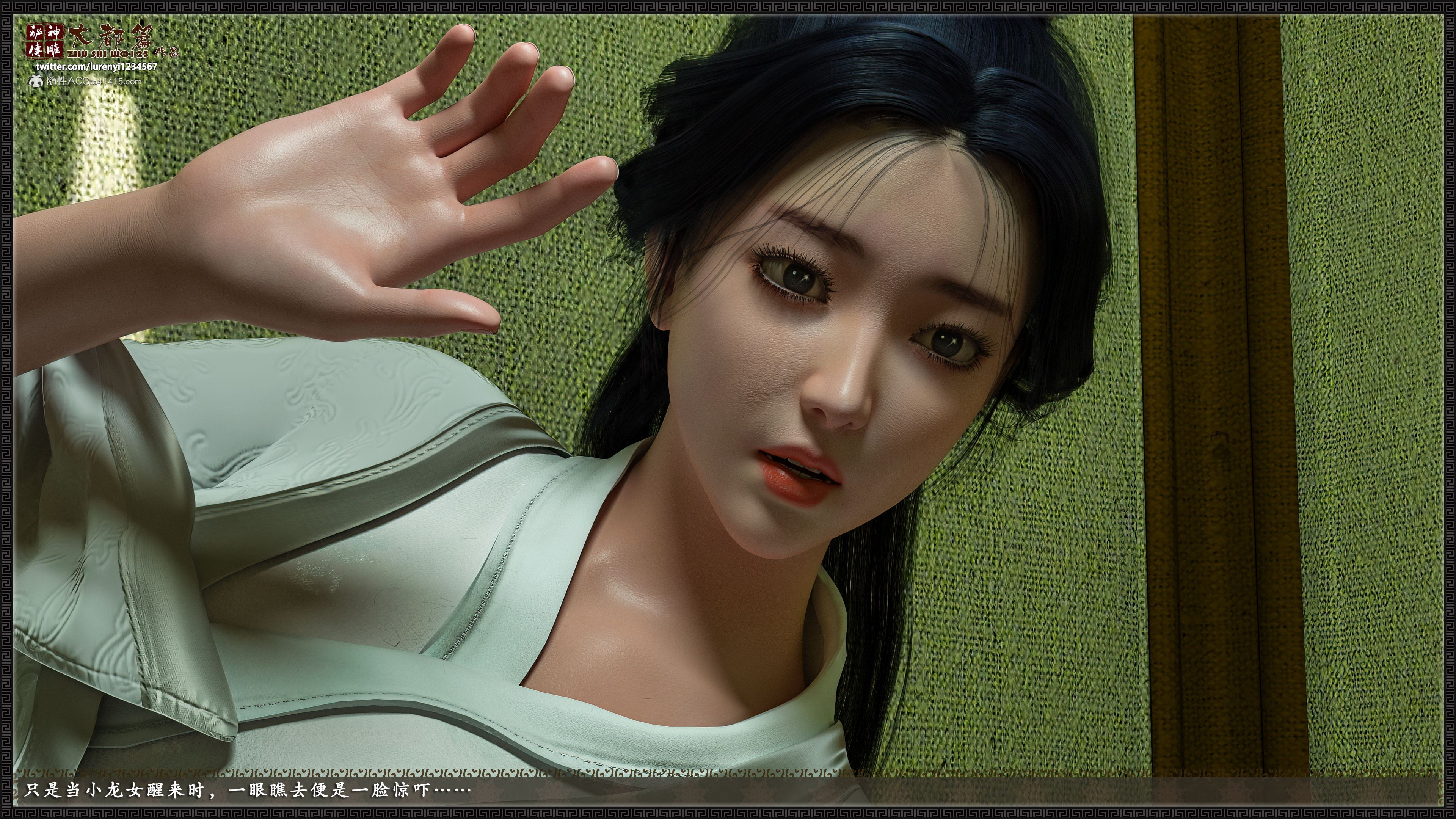Click the top meander pattern border
The height and width of the screenshot is (819, 1456).
click(x=728, y=7)
